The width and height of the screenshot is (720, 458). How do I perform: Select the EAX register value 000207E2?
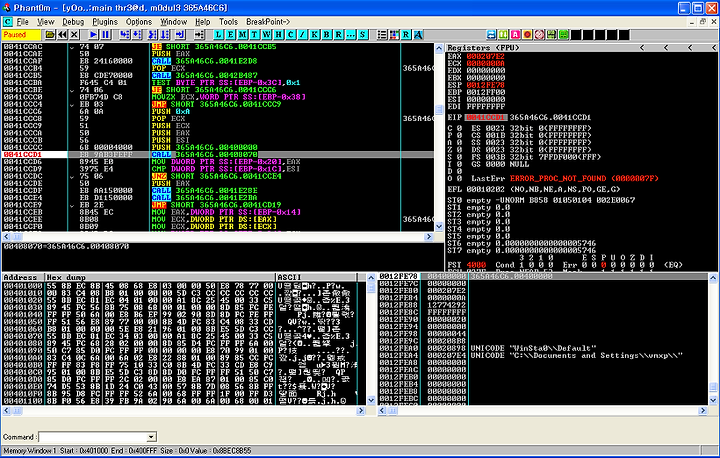485,56
